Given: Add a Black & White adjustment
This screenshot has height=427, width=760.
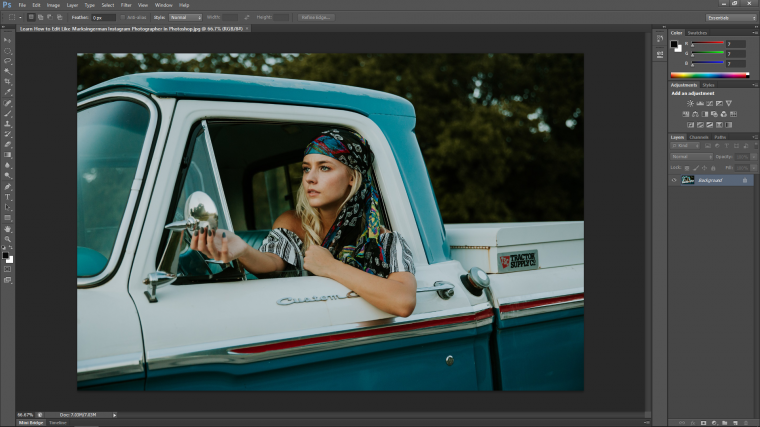Looking at the screenshot, I should [705, 114].
